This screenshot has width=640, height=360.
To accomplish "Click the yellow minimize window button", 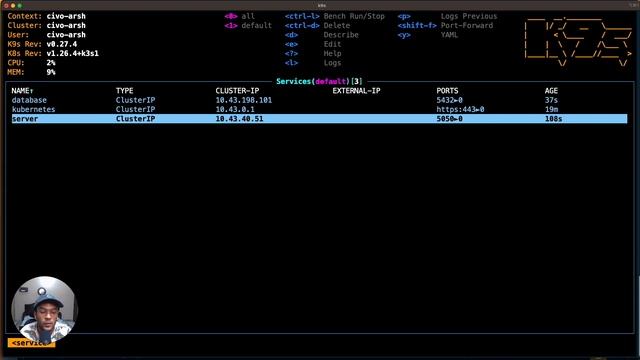I will [x=13, y=5].
